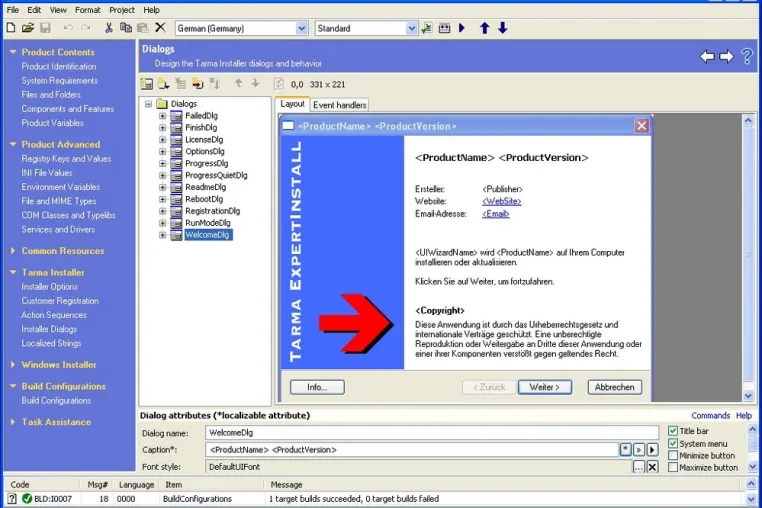Expand the Task Assistance section
The image size is (762, 508).
[13, 422]
